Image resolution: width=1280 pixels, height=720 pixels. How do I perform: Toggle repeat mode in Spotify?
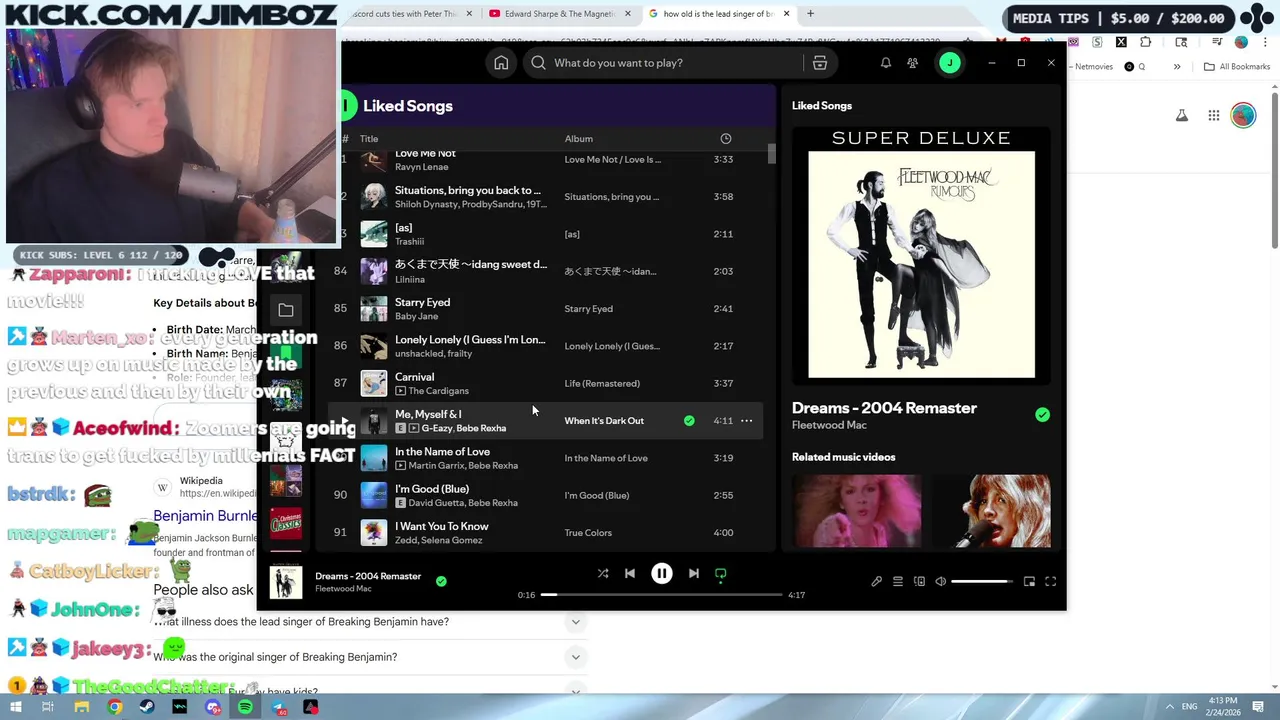(720, 574)
